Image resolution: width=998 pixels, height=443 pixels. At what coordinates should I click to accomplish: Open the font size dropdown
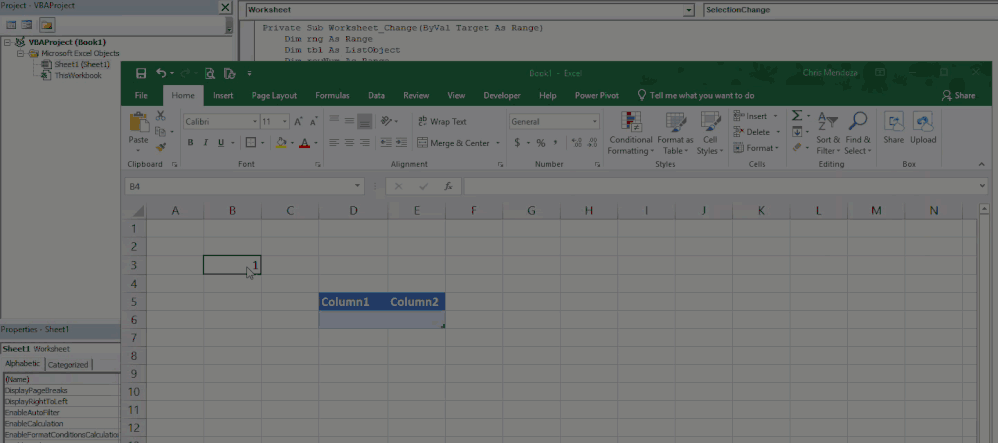[x=285, y=122]
